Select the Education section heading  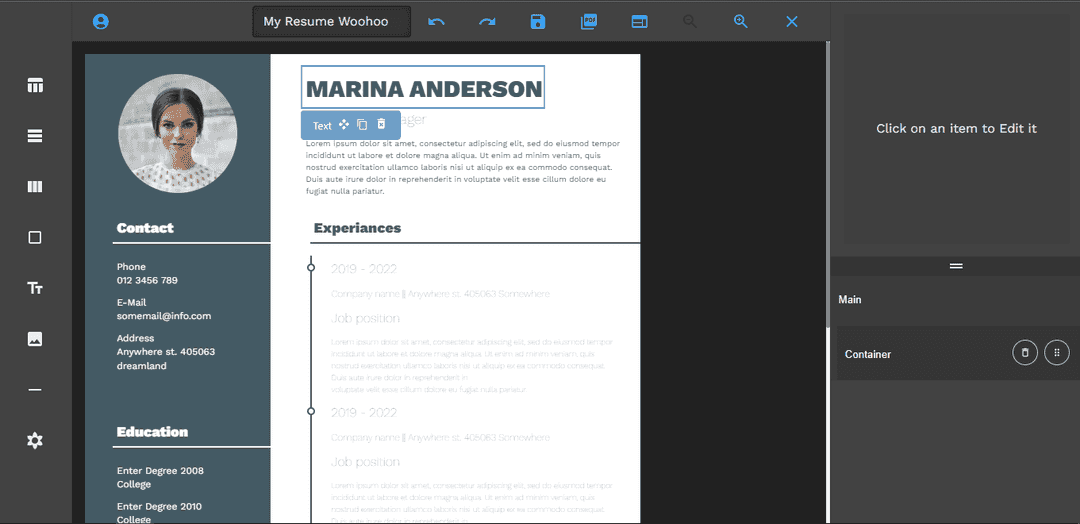pyautogui.click(x=152, y=432)
